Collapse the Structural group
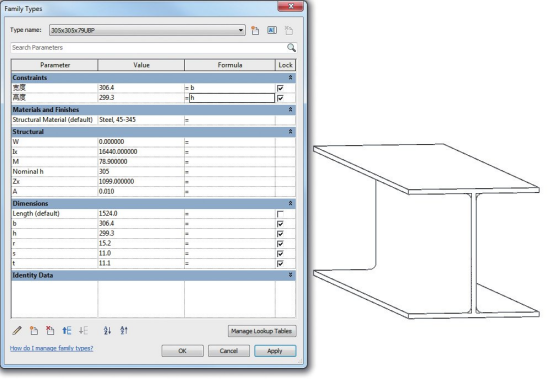This screenshot has height=380, width=554. (290, 131)
